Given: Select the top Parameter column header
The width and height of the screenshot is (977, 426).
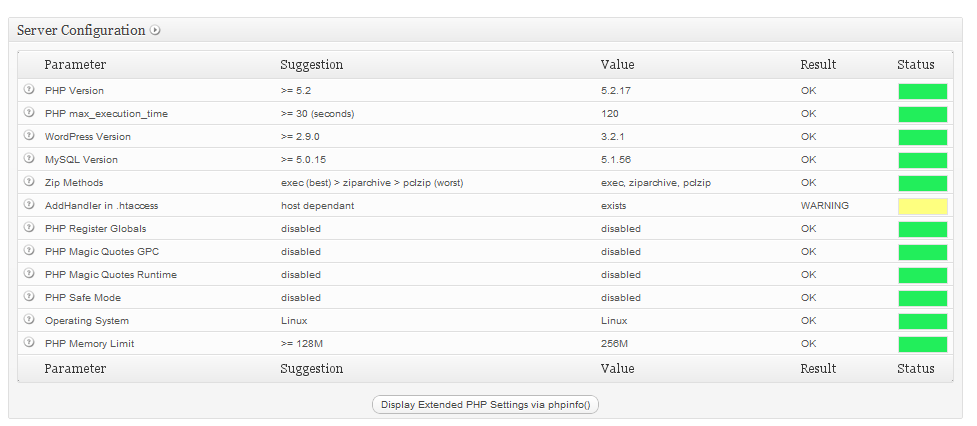Looking at the screenshot, I should tap(75, 65).
